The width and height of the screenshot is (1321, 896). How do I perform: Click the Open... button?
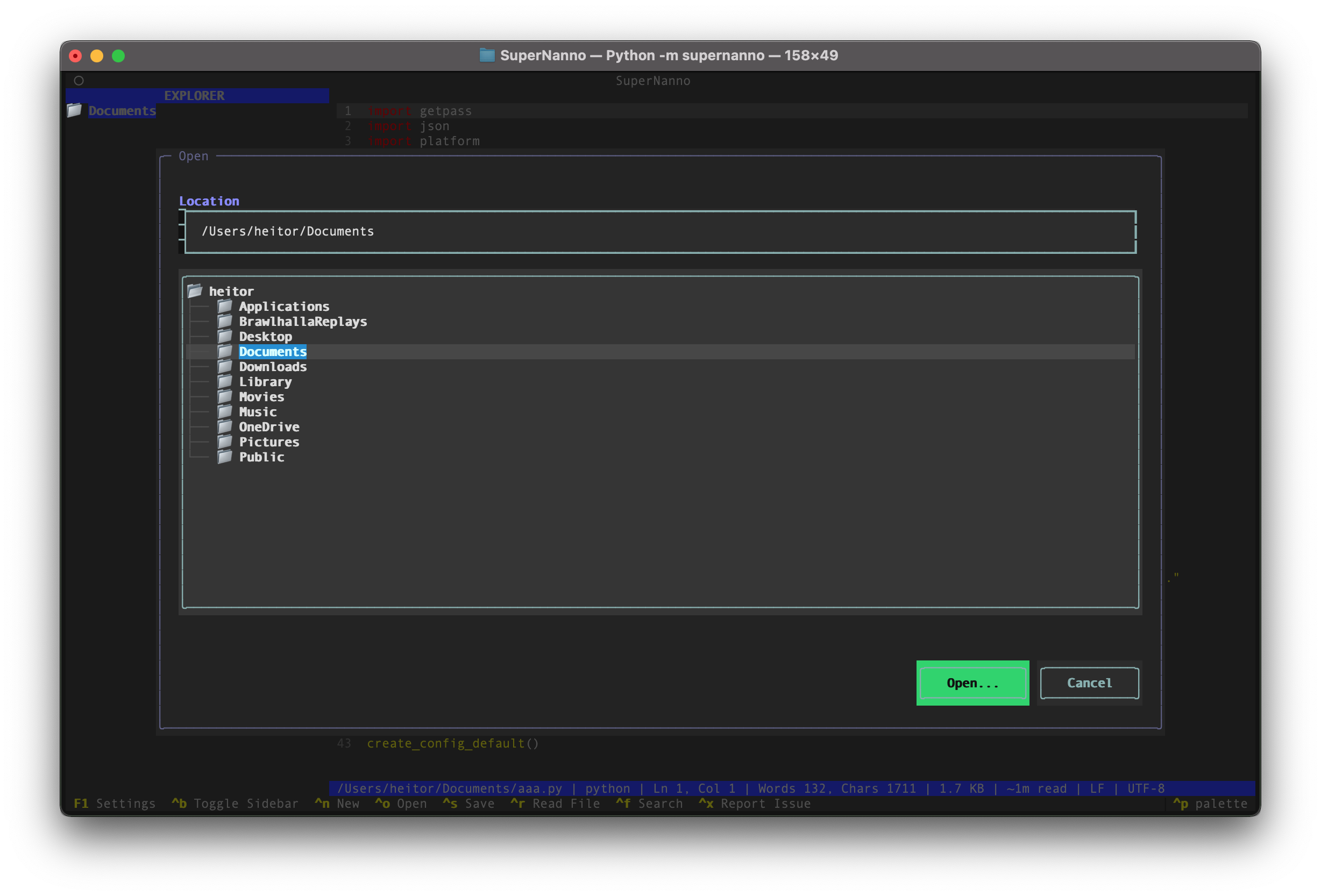972,683
